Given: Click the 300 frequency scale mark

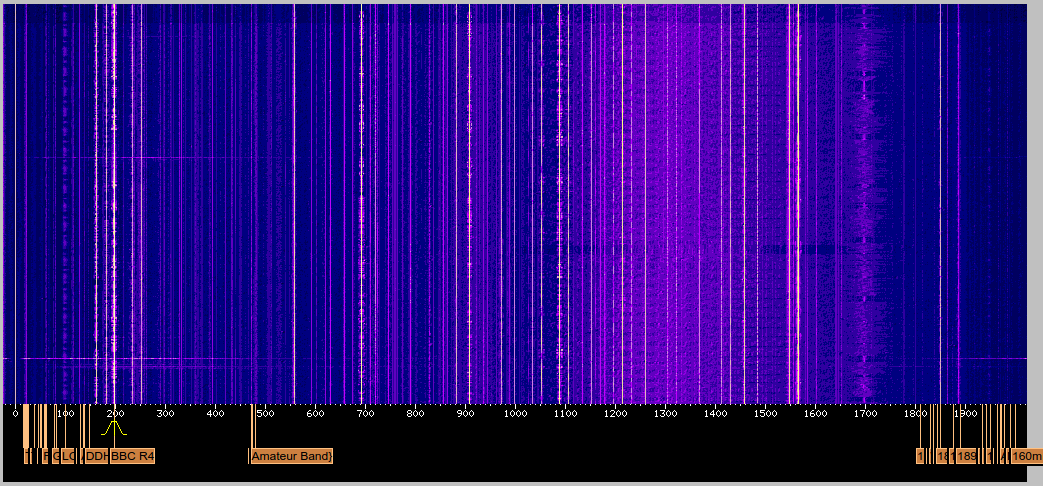Looking at the screenshot, I should tap(166, 413).
